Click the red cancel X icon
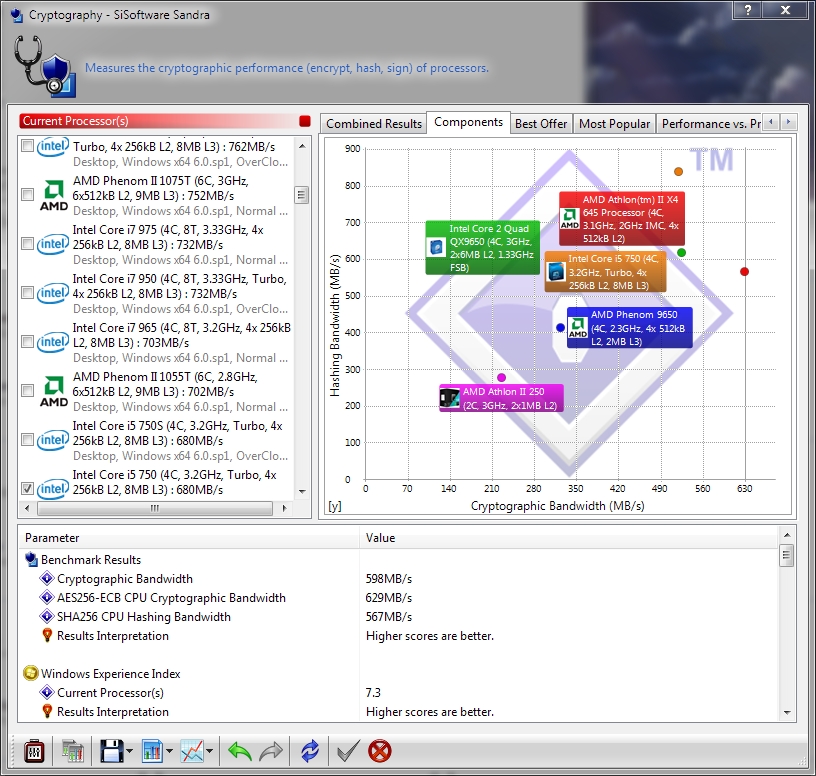Screen dimensions: 816x776 379,751
